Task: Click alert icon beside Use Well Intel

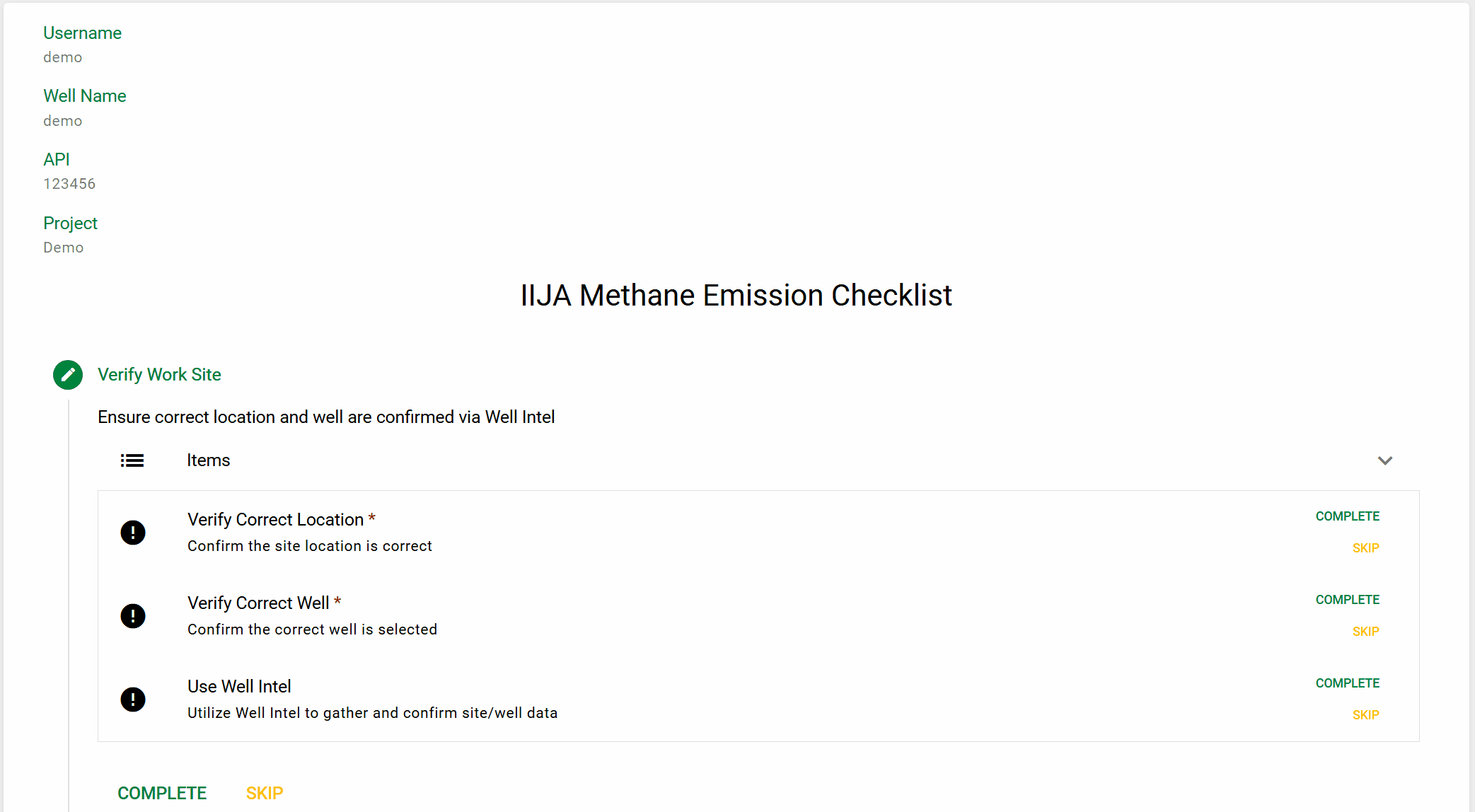Action: (x=133, y=700)
